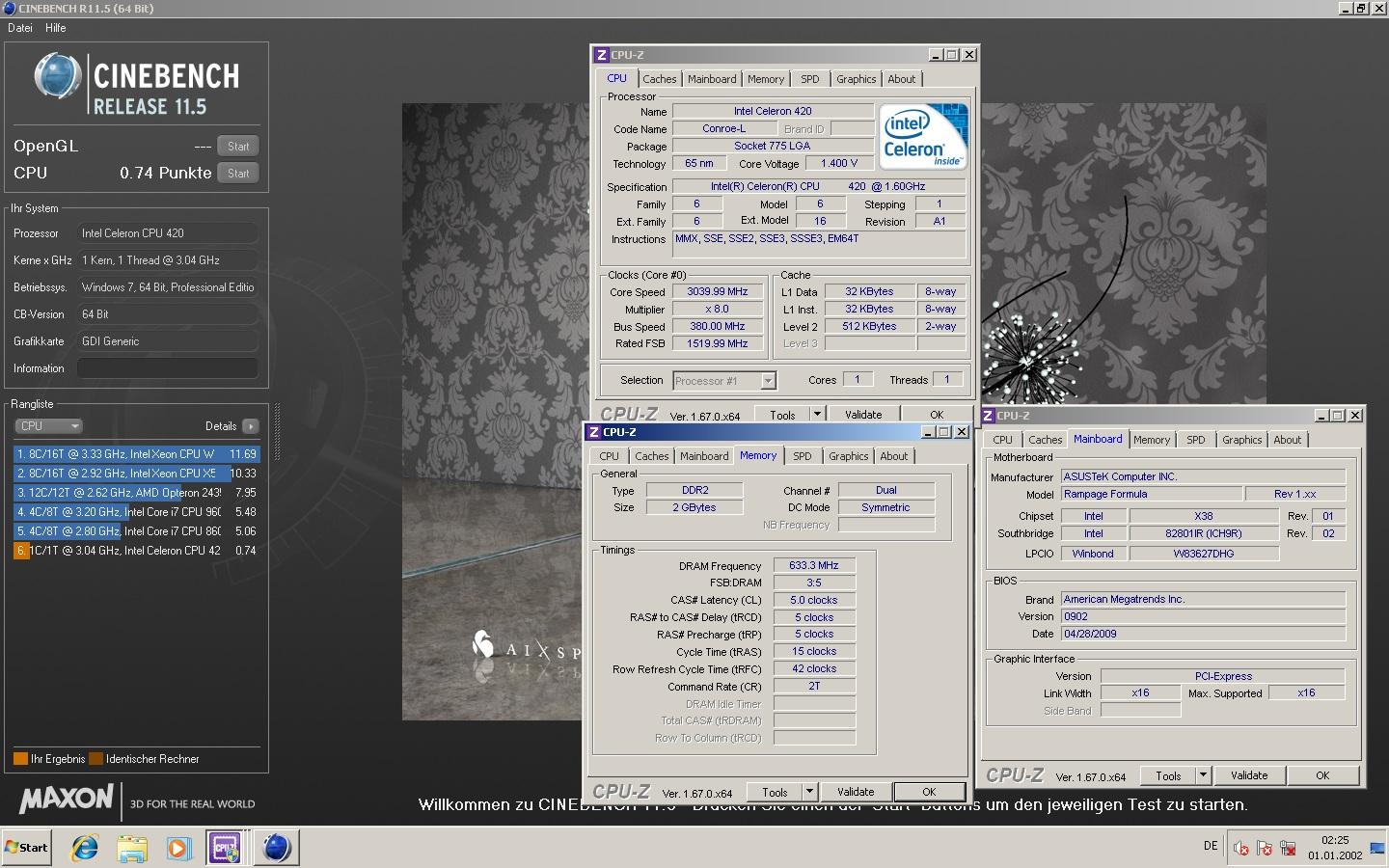Select Mainboard tab in top CPU-Z window

[x=712, y=79]
